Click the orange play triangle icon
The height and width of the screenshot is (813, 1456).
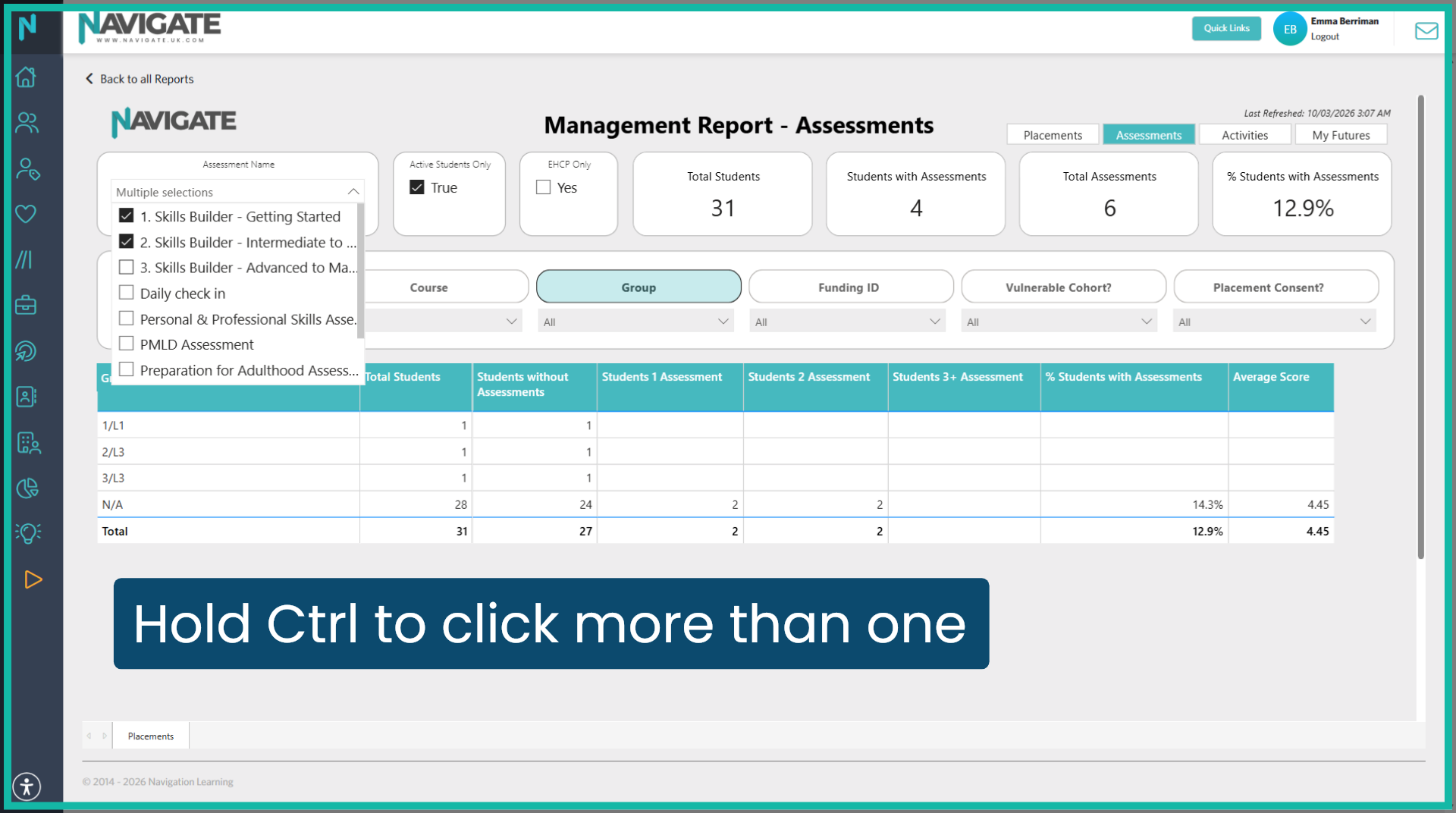(33, 580)
